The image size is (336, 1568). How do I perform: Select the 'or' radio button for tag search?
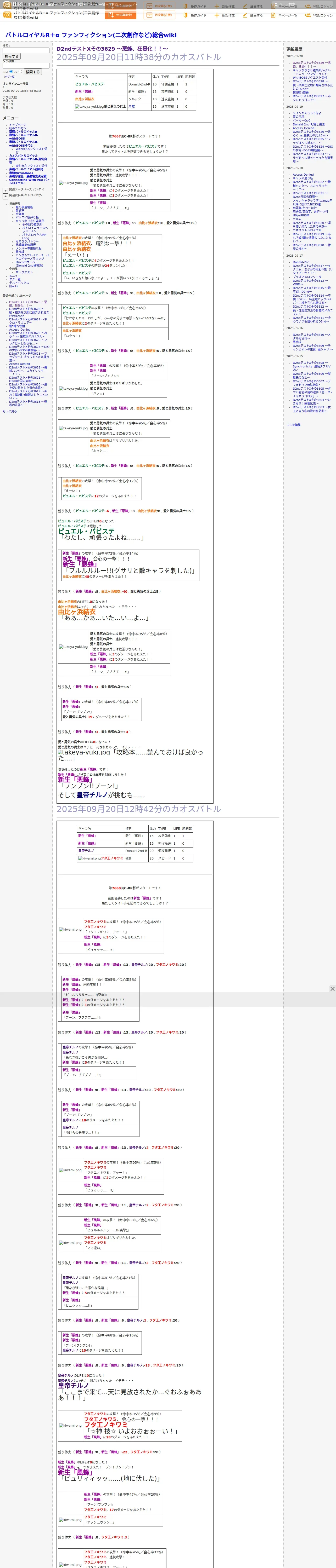click(x=21, y=71)
